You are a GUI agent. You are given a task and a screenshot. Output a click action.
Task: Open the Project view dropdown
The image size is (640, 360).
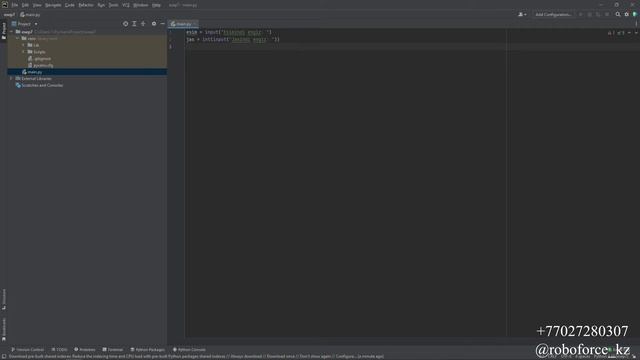click(x=24, y=24)
